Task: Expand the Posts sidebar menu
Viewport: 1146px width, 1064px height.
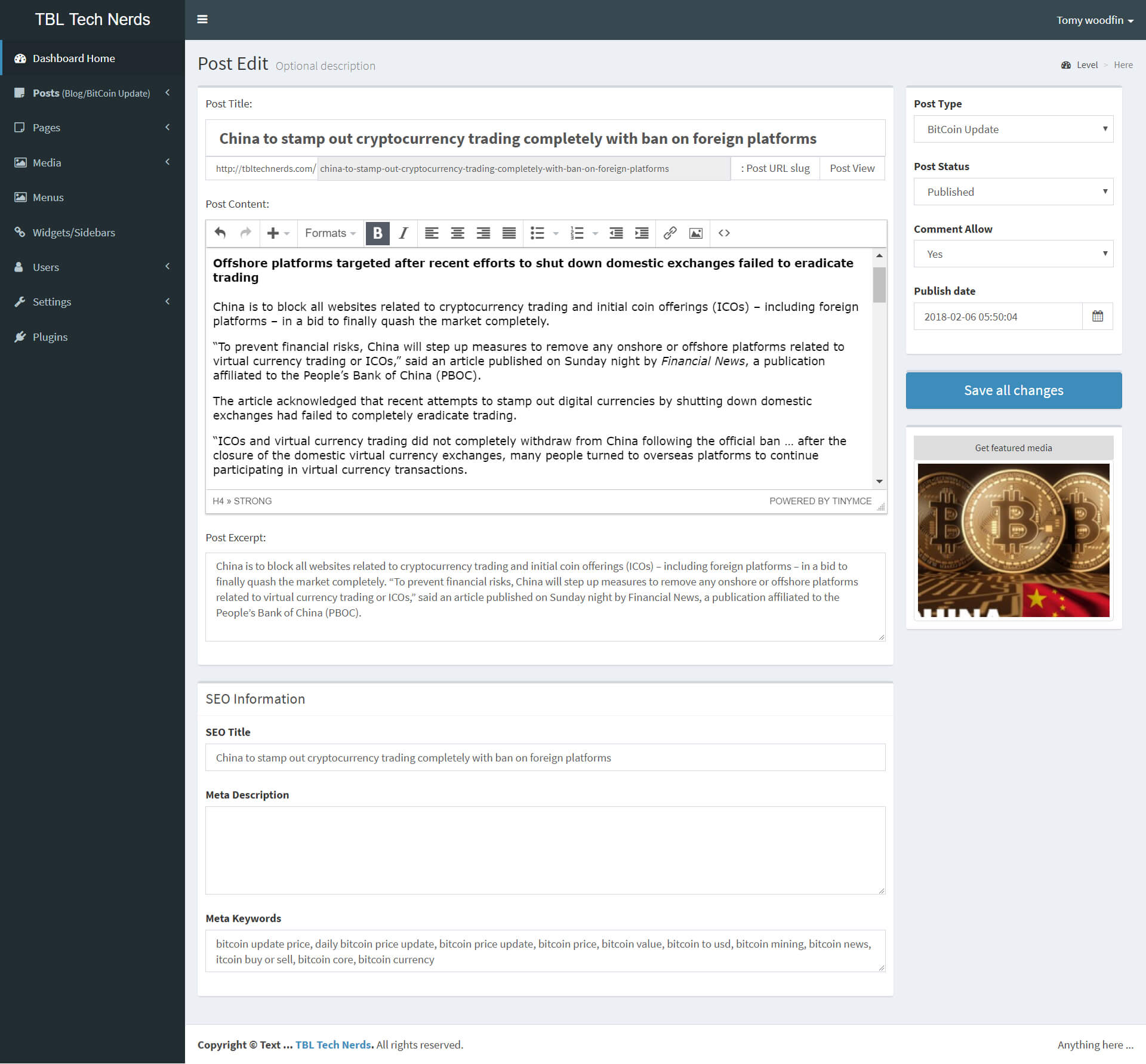Action: point(92,93)
